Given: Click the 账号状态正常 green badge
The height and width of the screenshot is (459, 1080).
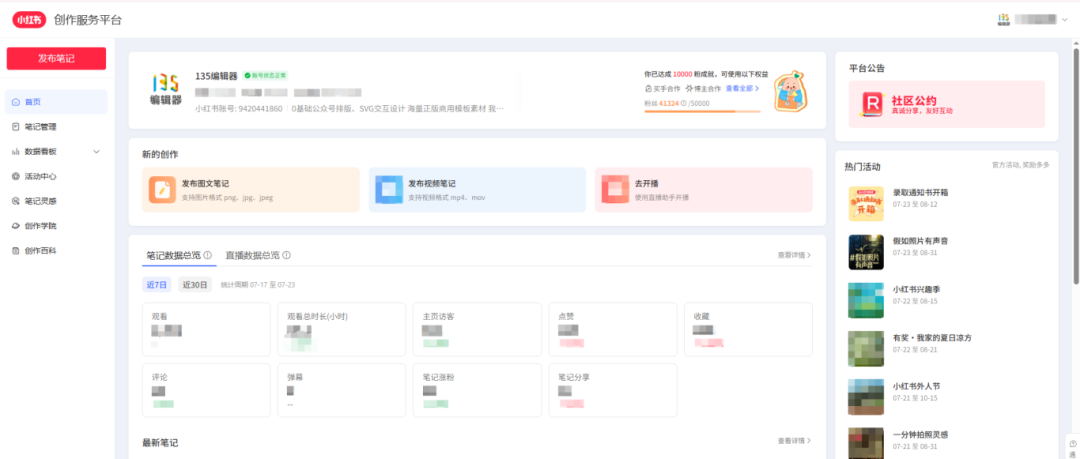Looking at the screenshot, I should tap(264, 76).
